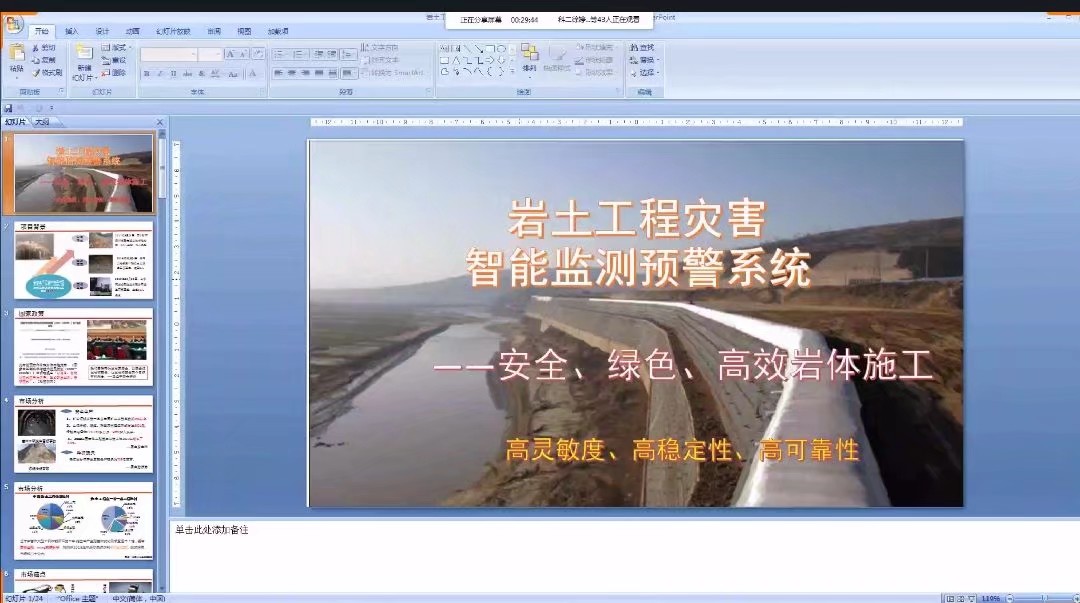Click the Format Painter (格式刷) icon
1080x603 pixels.
point(36,72)
